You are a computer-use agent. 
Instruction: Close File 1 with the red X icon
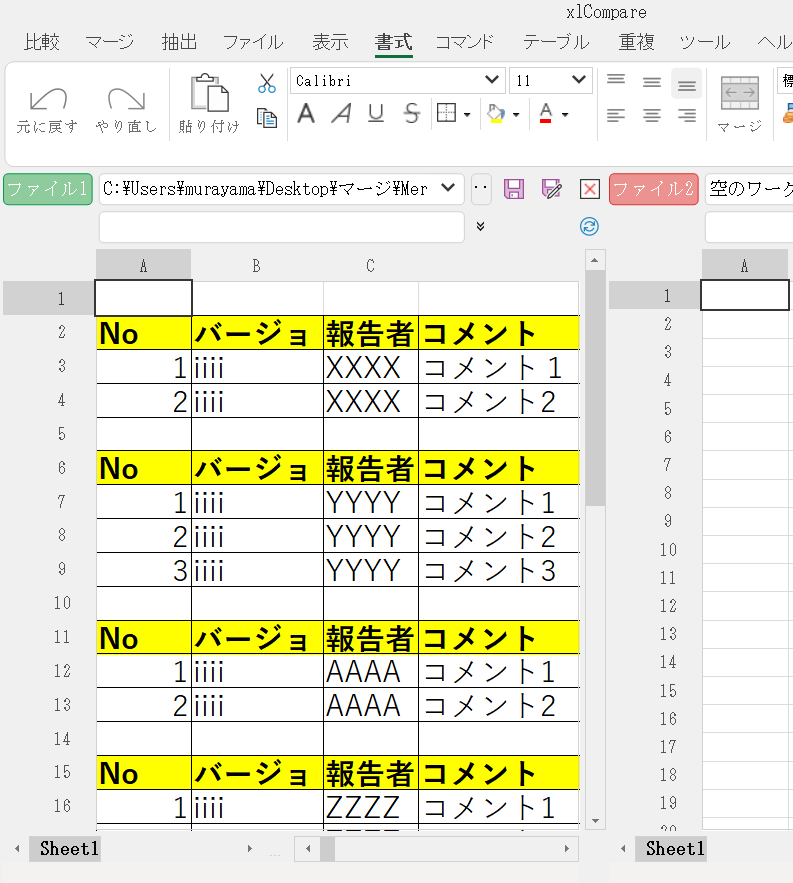[x=590, y=189]
